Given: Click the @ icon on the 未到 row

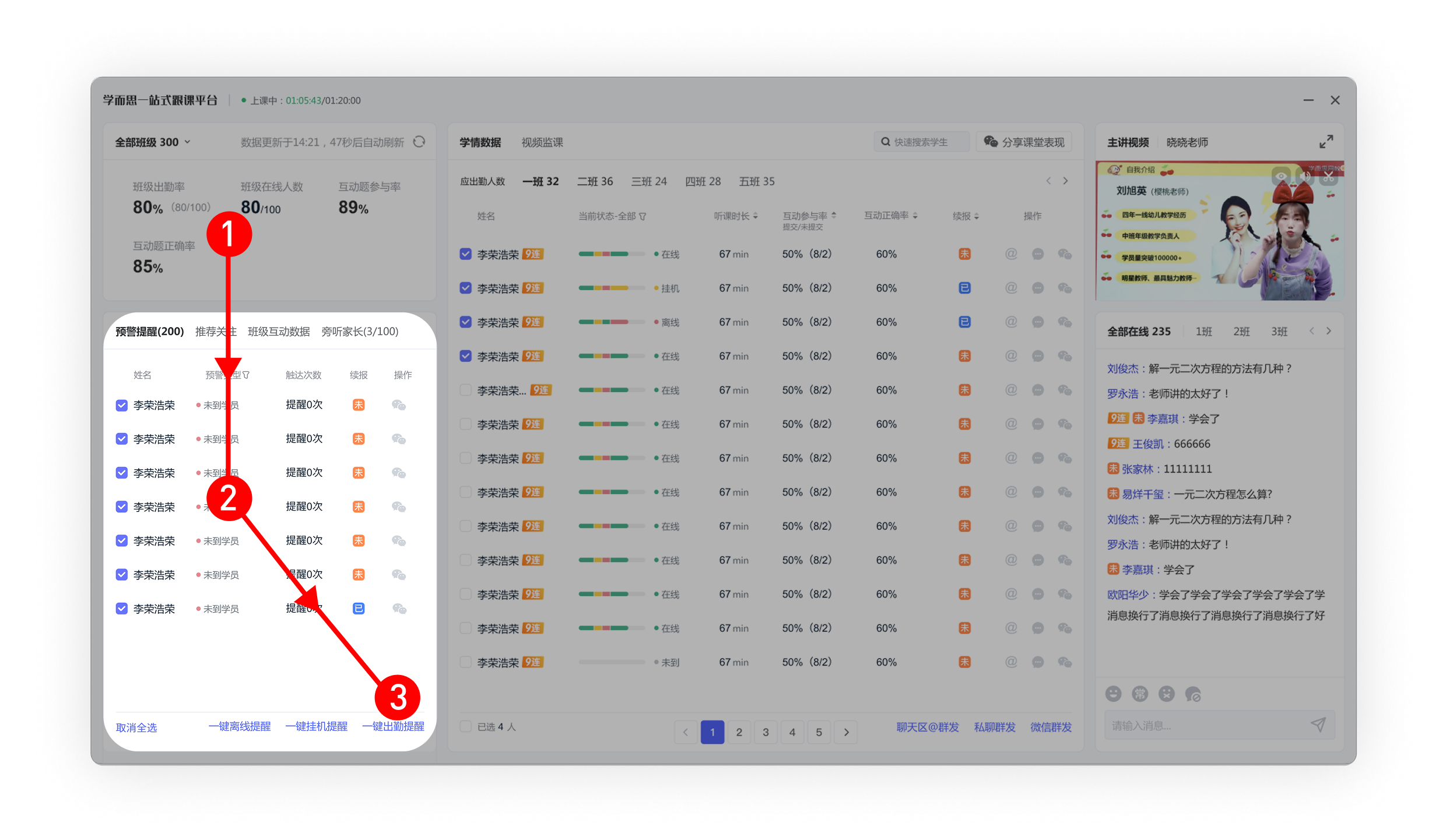Looking at the screenshot, I should pyautogui.click(x=1011, y=662).
